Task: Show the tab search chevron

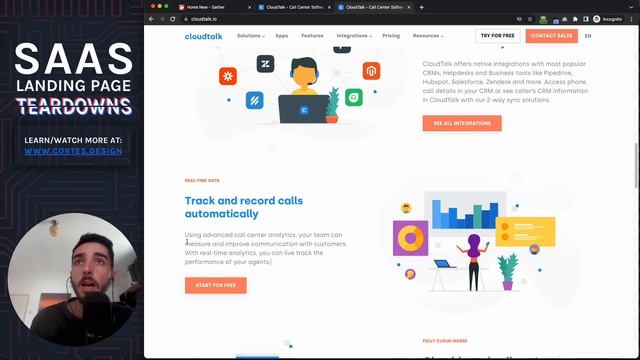Action: [x=631, y=7]
